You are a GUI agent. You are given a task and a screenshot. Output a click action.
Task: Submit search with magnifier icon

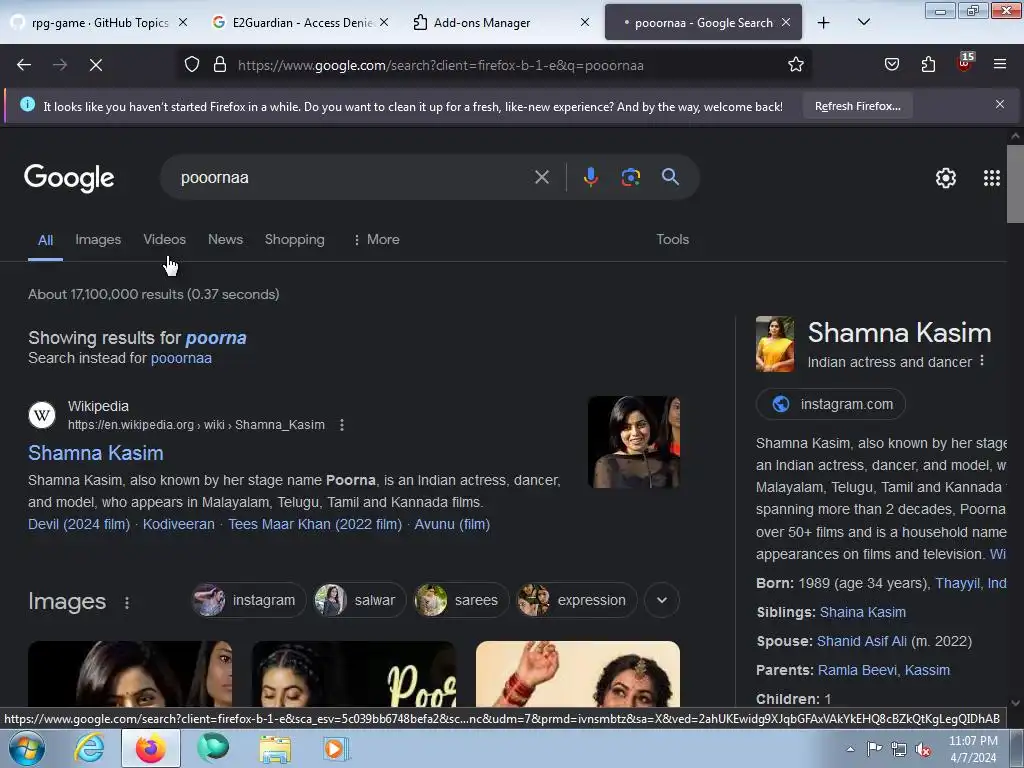click(x=670, y=177)
